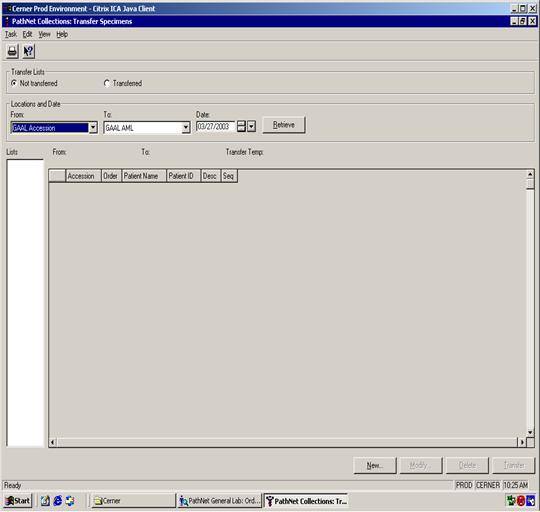Click the vertical scrollbar up arrow
The height and width of the screenshot is (512, 540).
pyautogui.click(x=530, y=174)
